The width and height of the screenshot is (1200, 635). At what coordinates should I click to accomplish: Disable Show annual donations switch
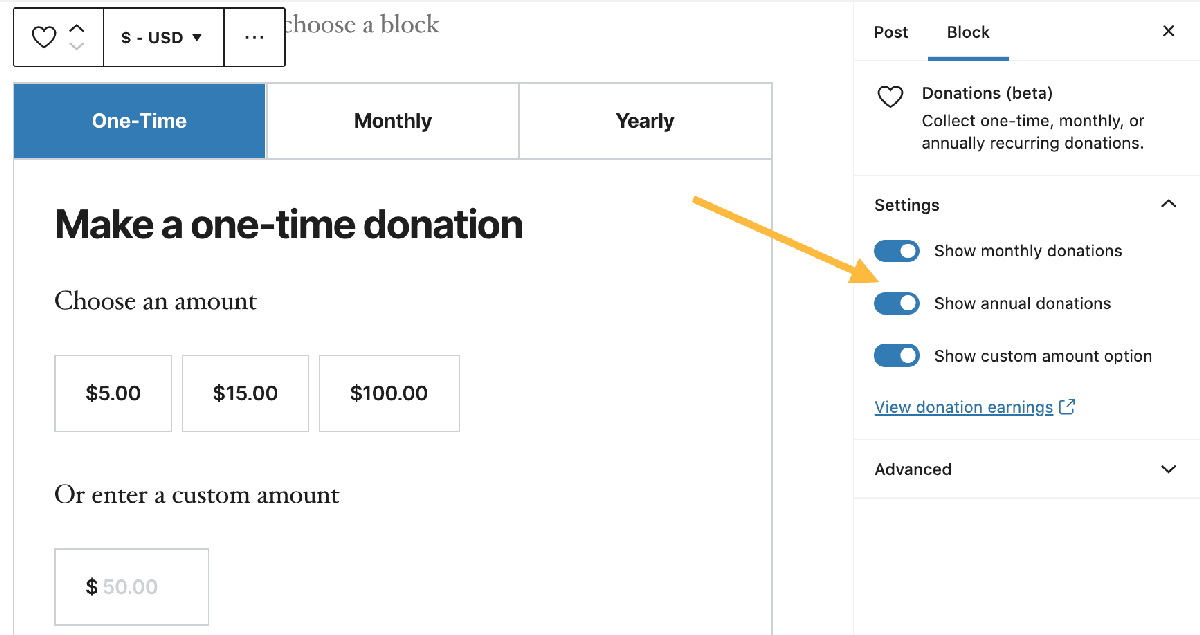pyautogui.click(x=897, y=304)
